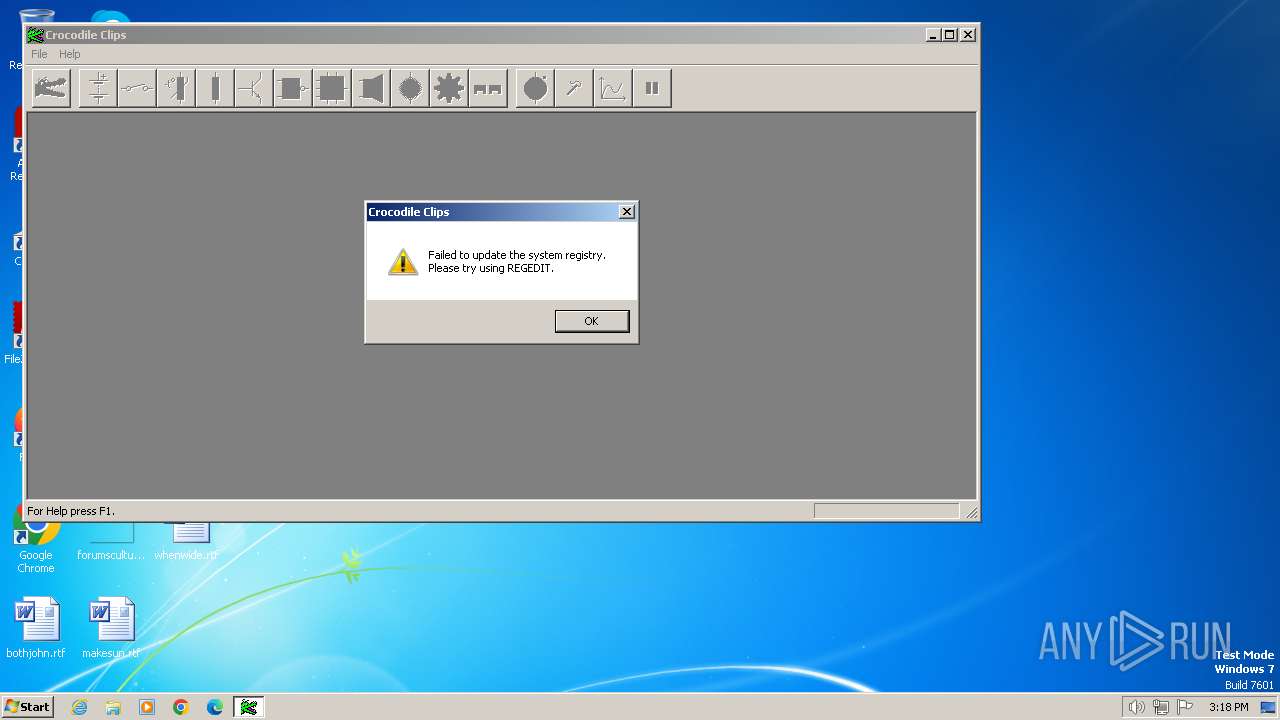Click the 3:18 PM taskbar clock
The height and width of the screenshot is (720, 1280).
[1228, 707]
